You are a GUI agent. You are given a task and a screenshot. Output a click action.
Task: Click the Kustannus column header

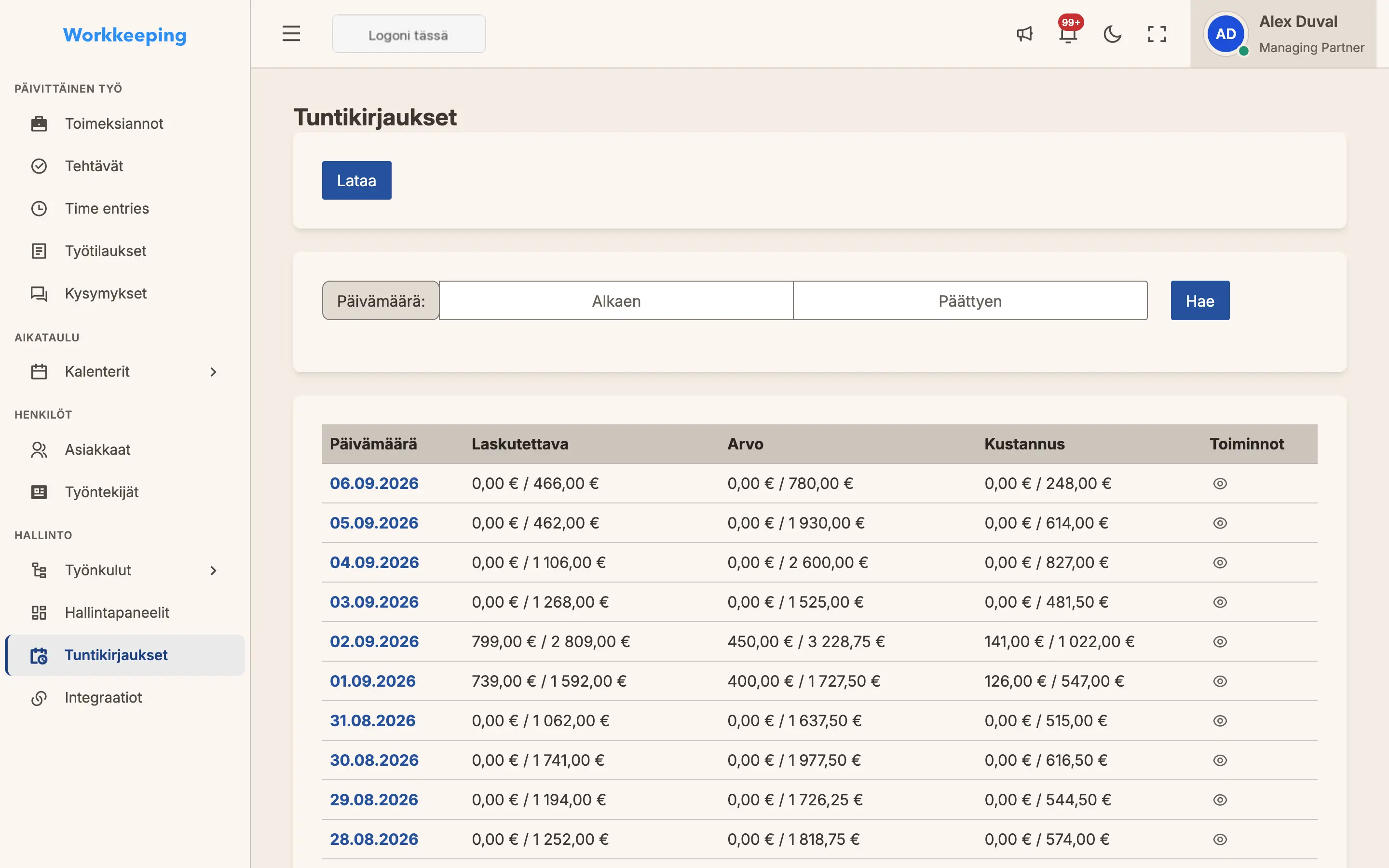(x=1024, y=444)
